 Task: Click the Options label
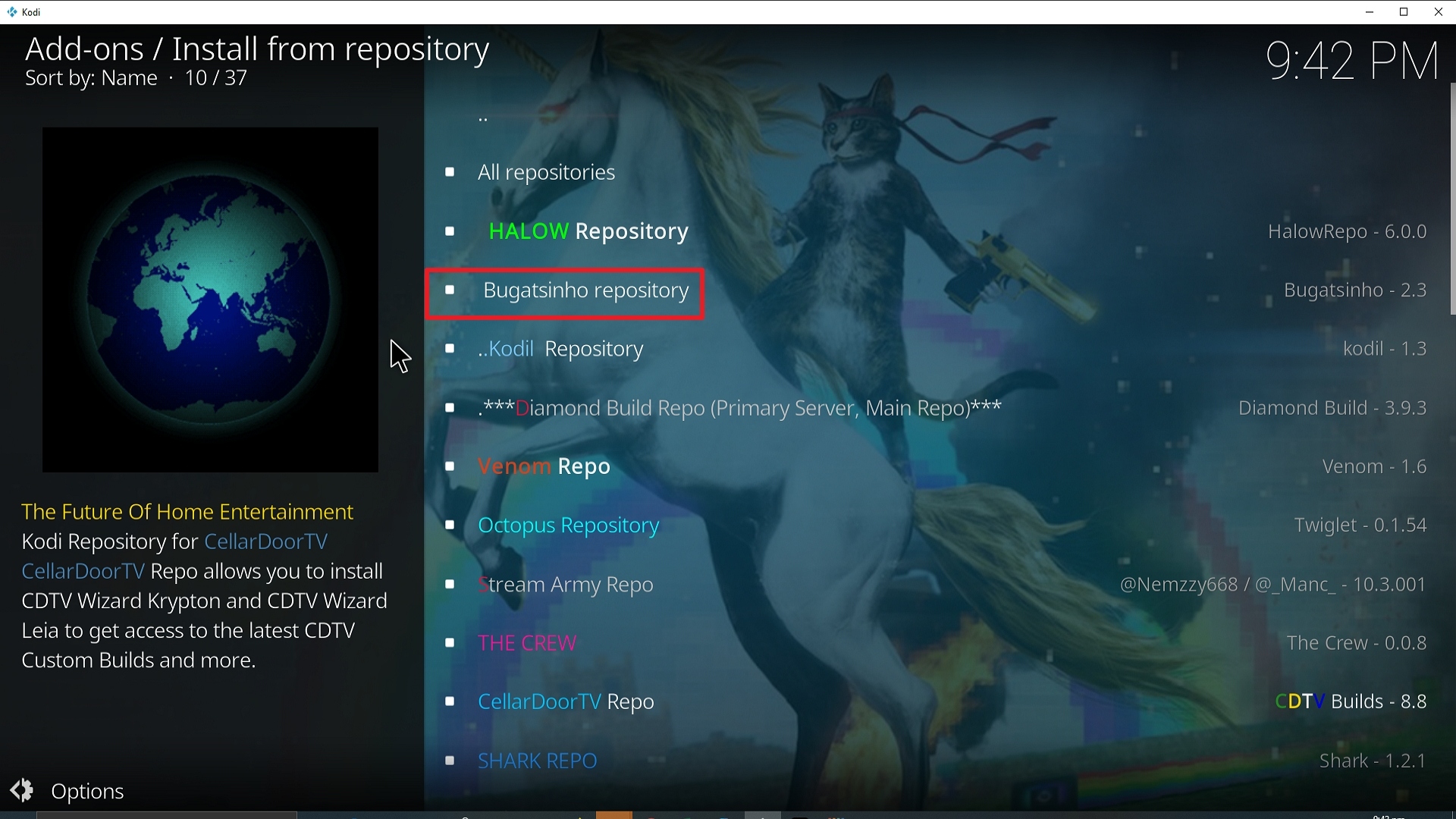coord(87,792)
